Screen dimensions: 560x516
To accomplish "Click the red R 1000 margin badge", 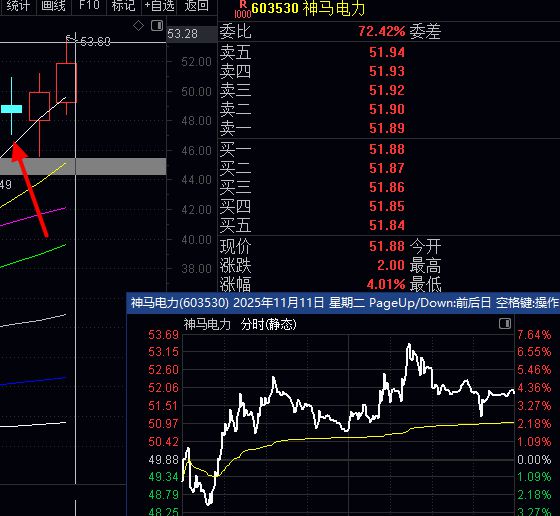I will pyautogui.click(x=243, y=9).
